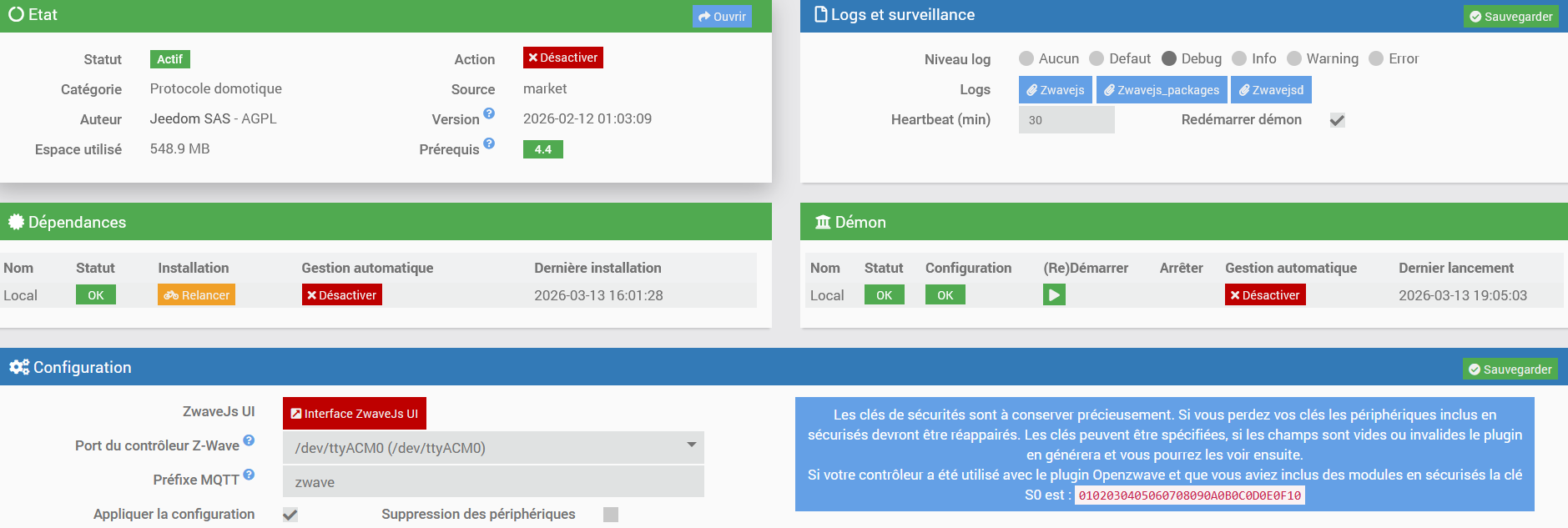This screenshot has width=1568, height=528.
Task: Click help icon beside Port du contrôleur Z-Wave
Action: tap(249, 440)
